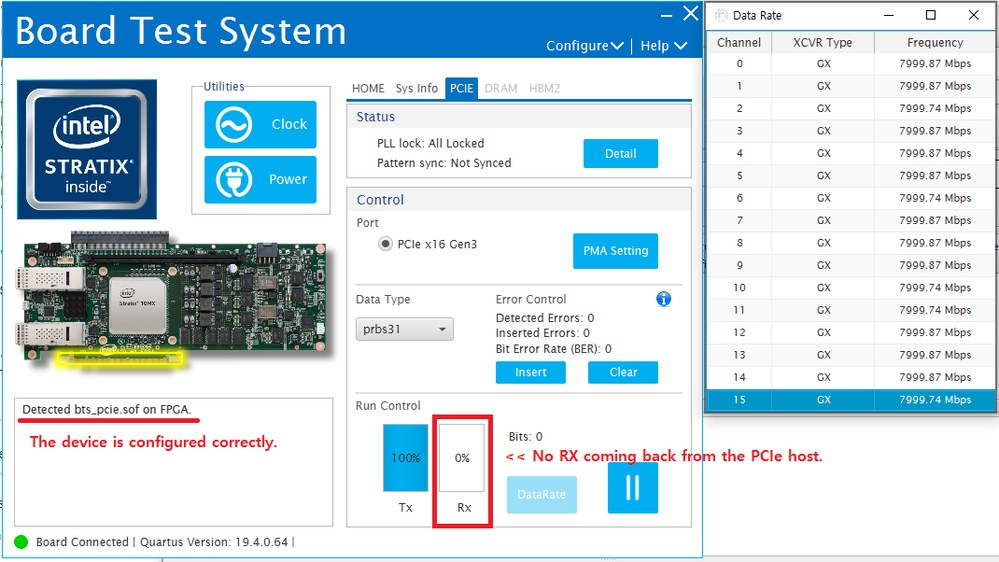Click the Intel Stratix inside logo
The width and height of the screenshot is (999, 562).
87,149
